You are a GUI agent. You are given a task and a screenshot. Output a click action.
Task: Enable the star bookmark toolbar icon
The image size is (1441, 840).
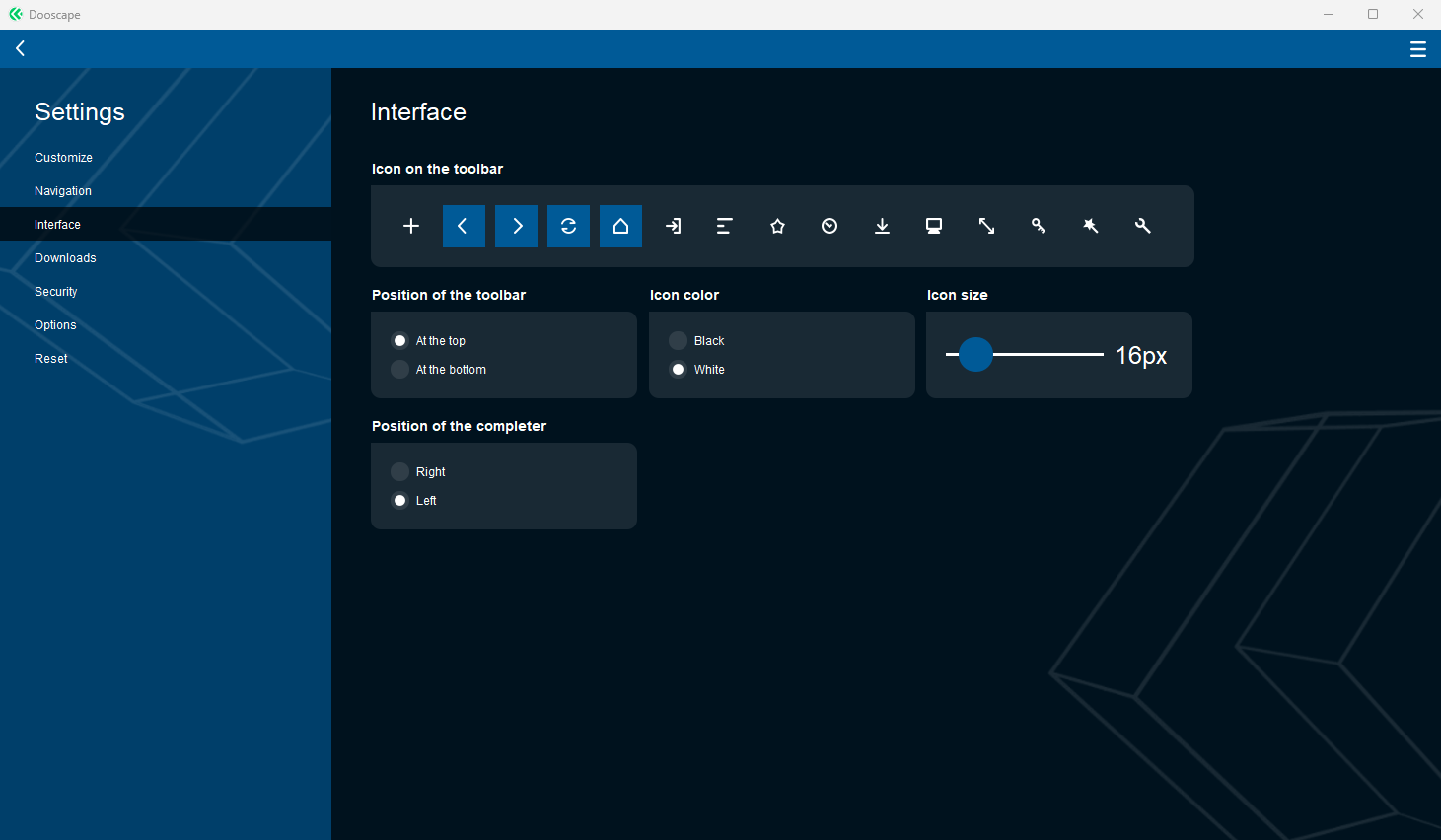click(777, 226)
